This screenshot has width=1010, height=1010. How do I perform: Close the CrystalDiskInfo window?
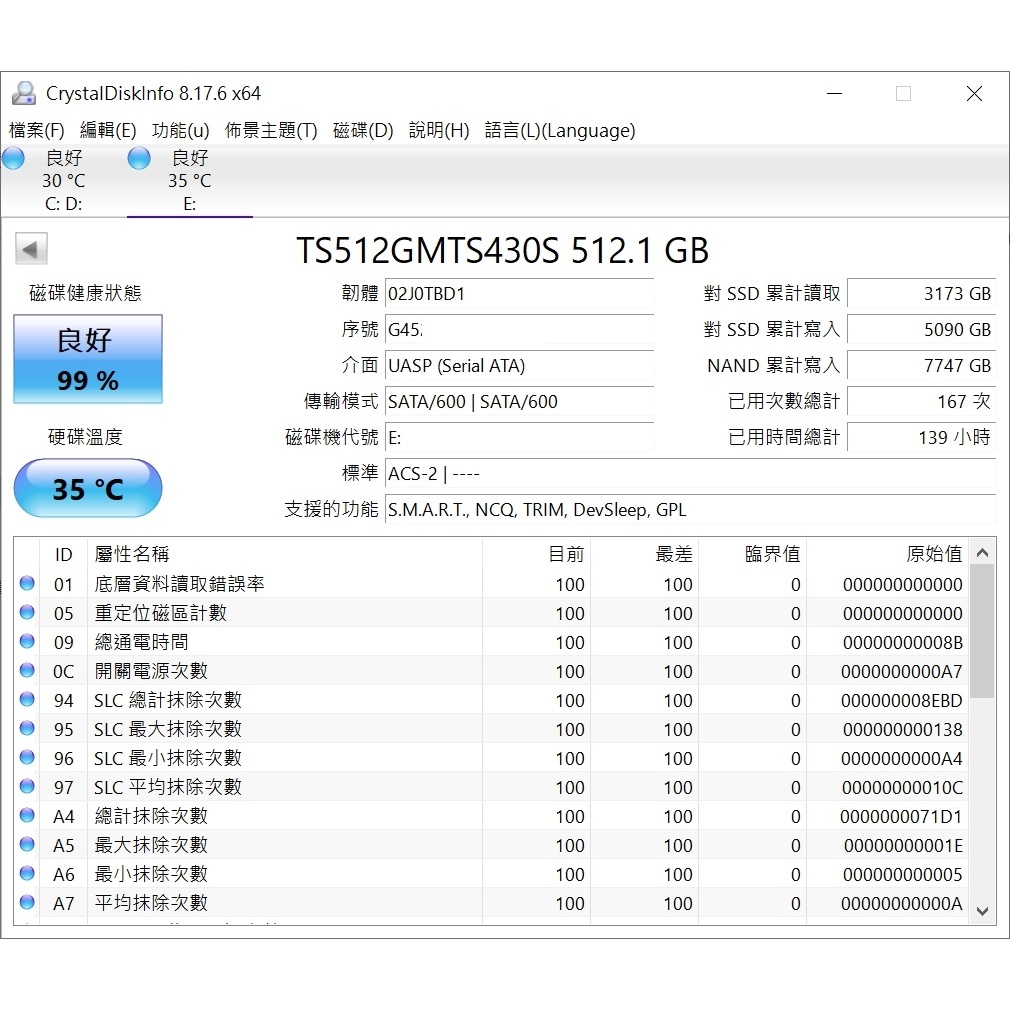coord(975,93)
